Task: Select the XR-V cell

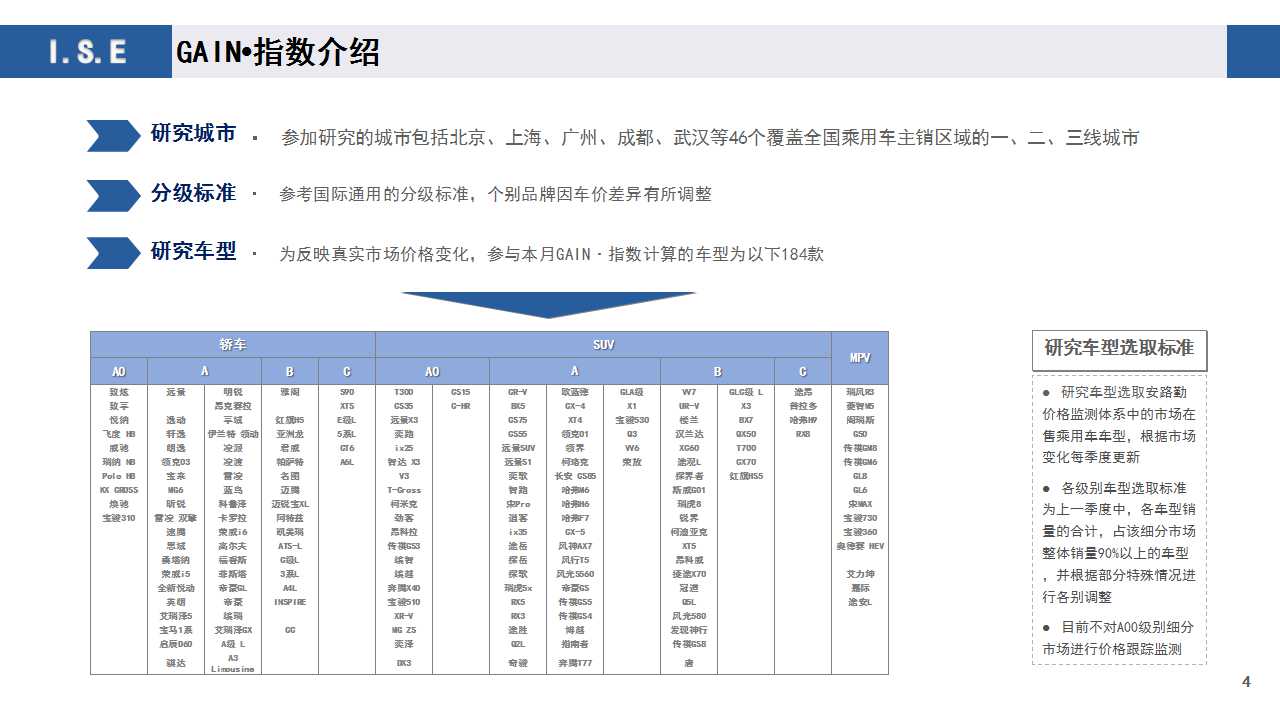Action: coord(404,617)
